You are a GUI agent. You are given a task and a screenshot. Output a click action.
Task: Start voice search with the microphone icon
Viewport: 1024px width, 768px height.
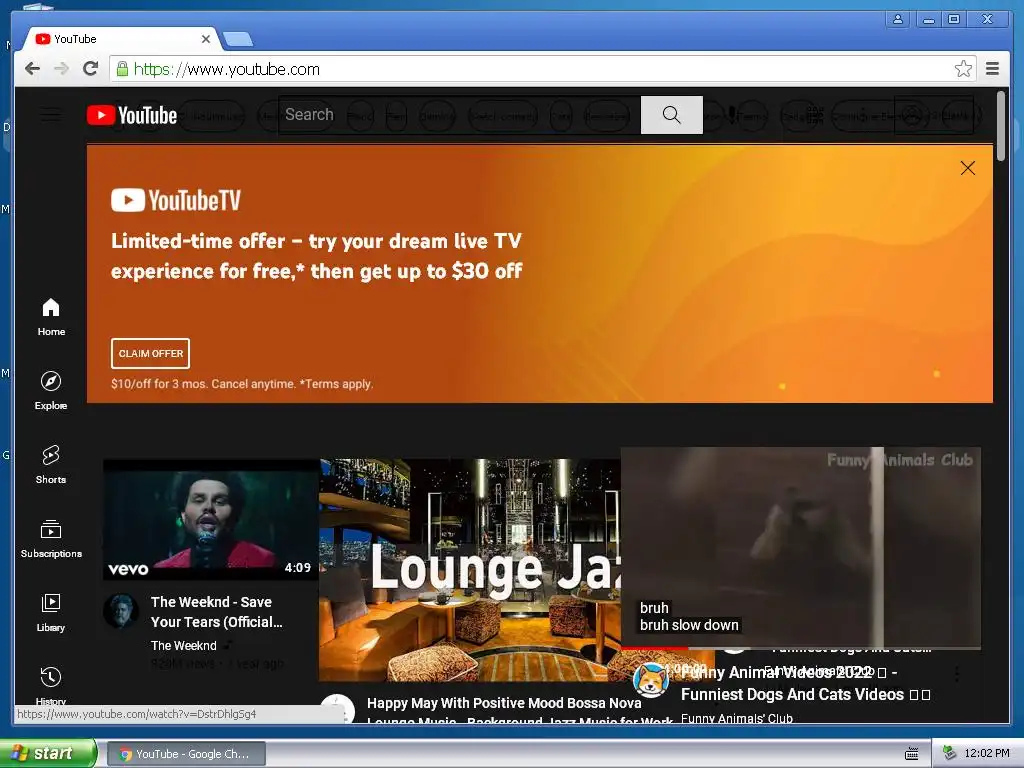point(732,116)
